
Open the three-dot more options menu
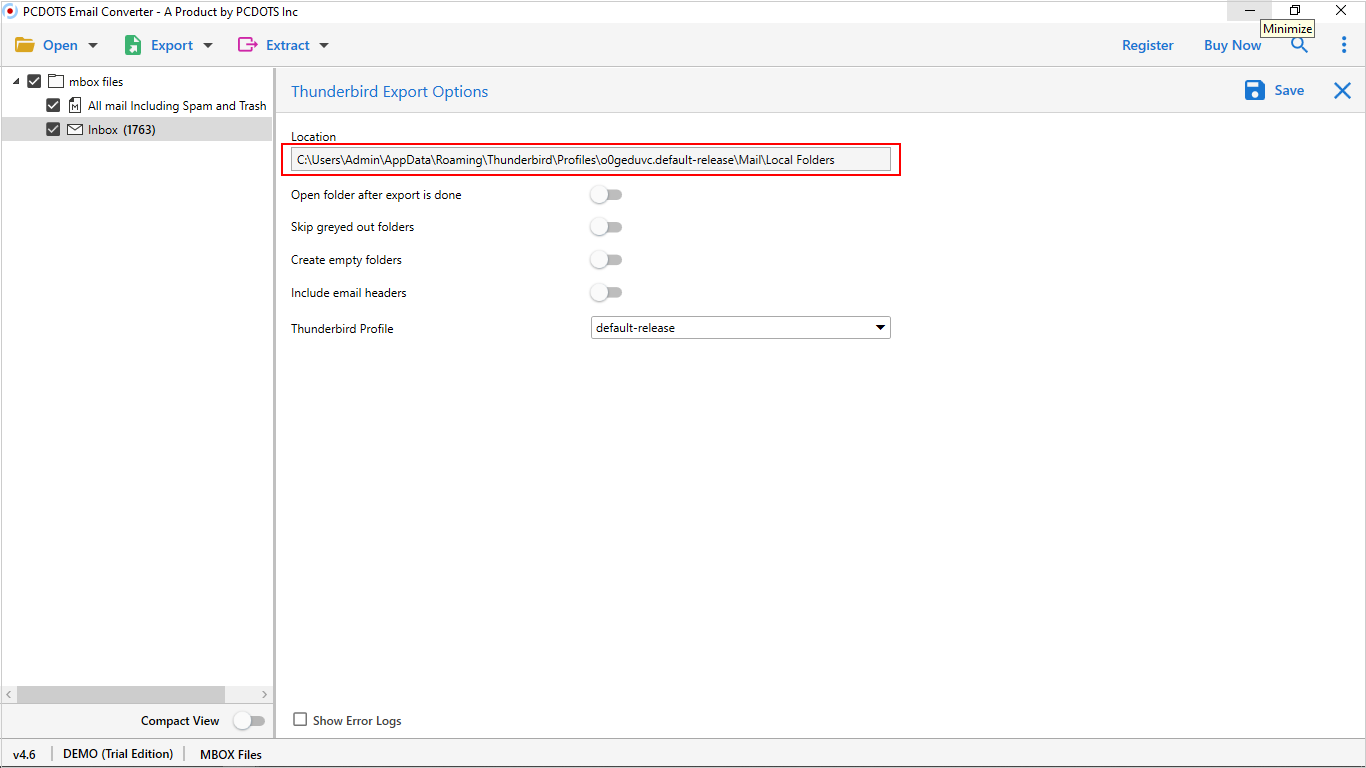tap(1344, 45)
